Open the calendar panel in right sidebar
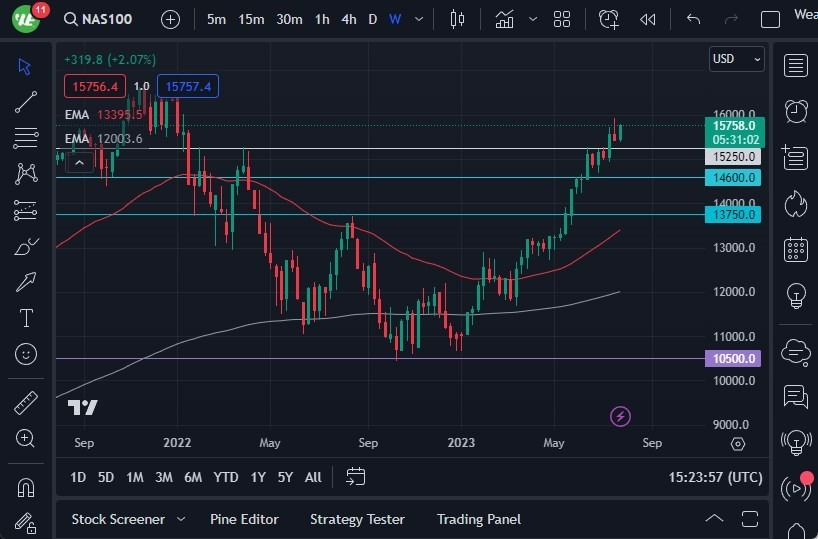The image size is (818, 539). pos(796,249)
